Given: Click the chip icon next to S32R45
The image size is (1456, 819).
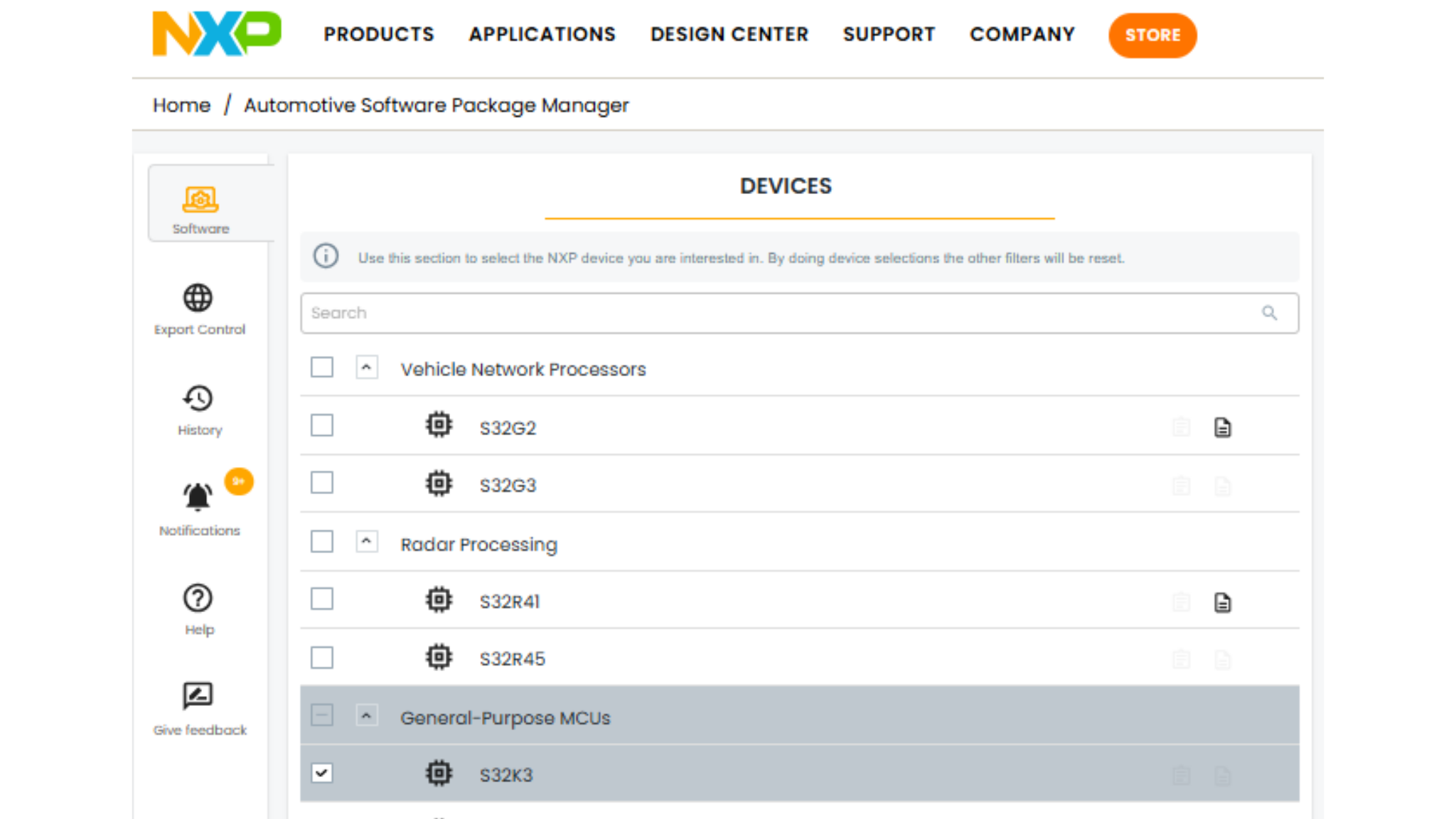Looking at the screenshot, I should pyautogui.click(x=439, y=657).
